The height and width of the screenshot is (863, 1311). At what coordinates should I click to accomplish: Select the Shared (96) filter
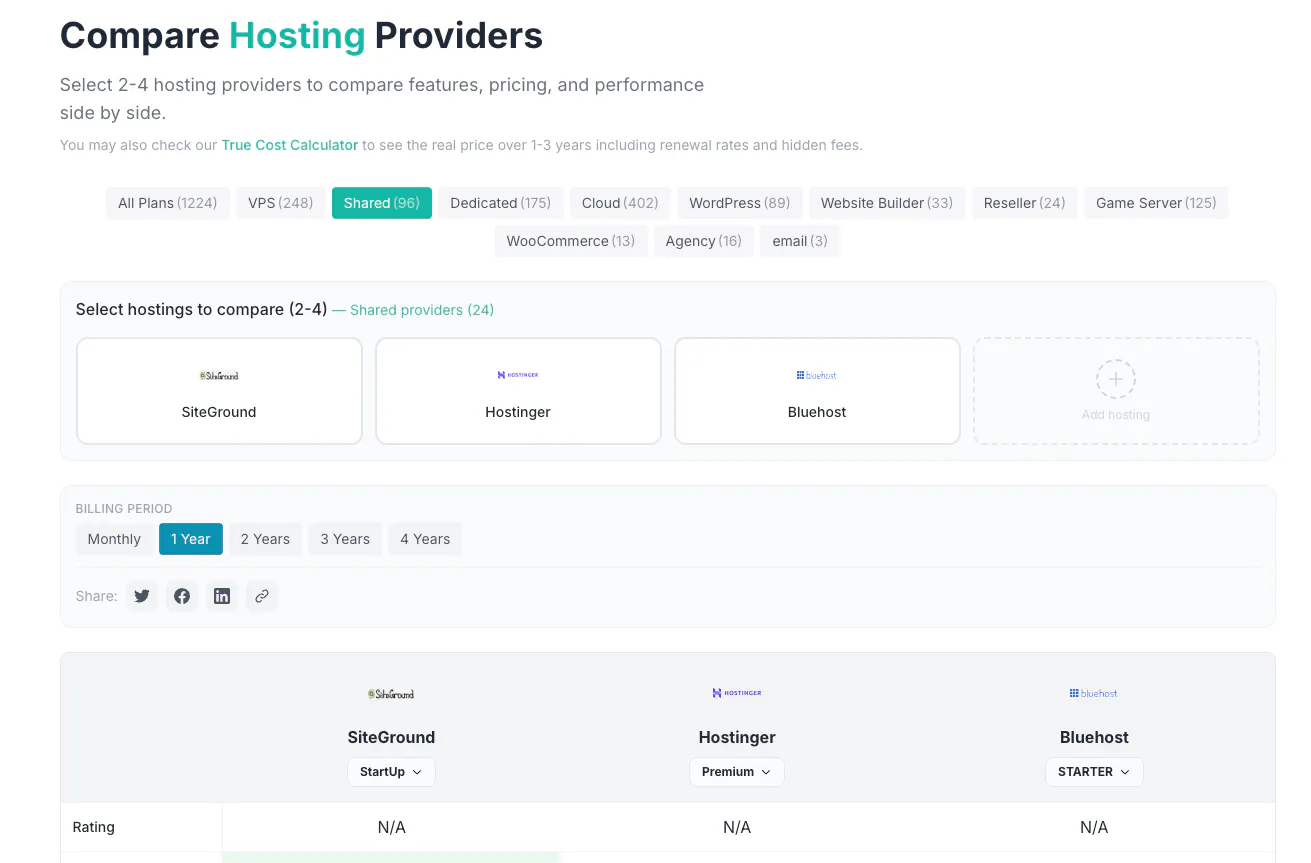382,203
